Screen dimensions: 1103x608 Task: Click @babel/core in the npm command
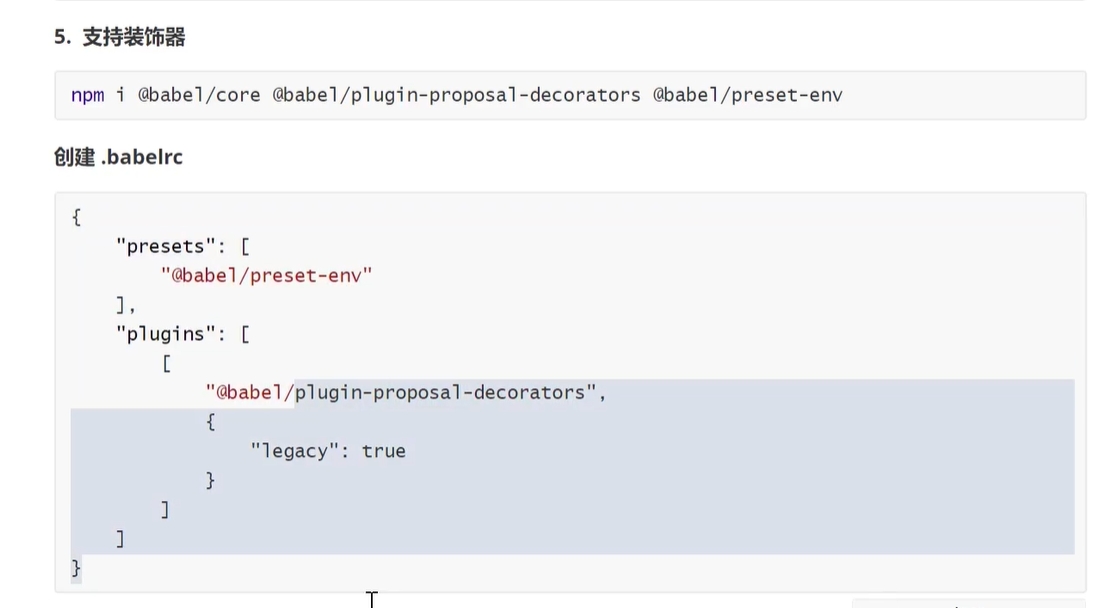pos(199,95)
